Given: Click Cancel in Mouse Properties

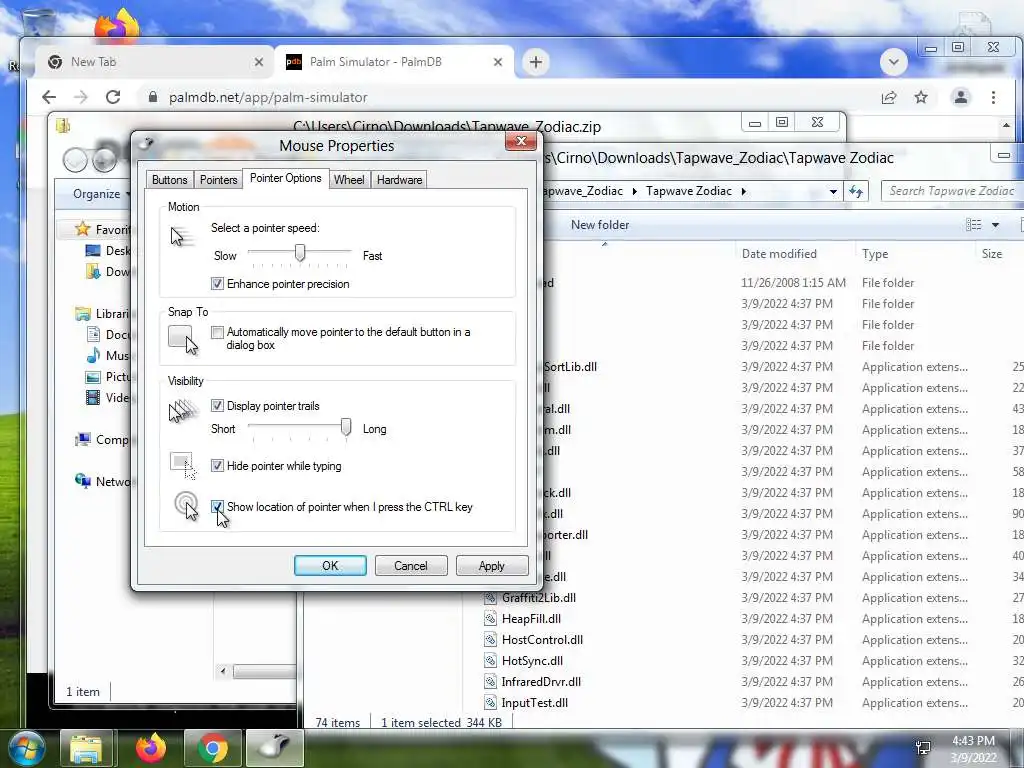Looking at the screenshot, I should click(411, 566).
